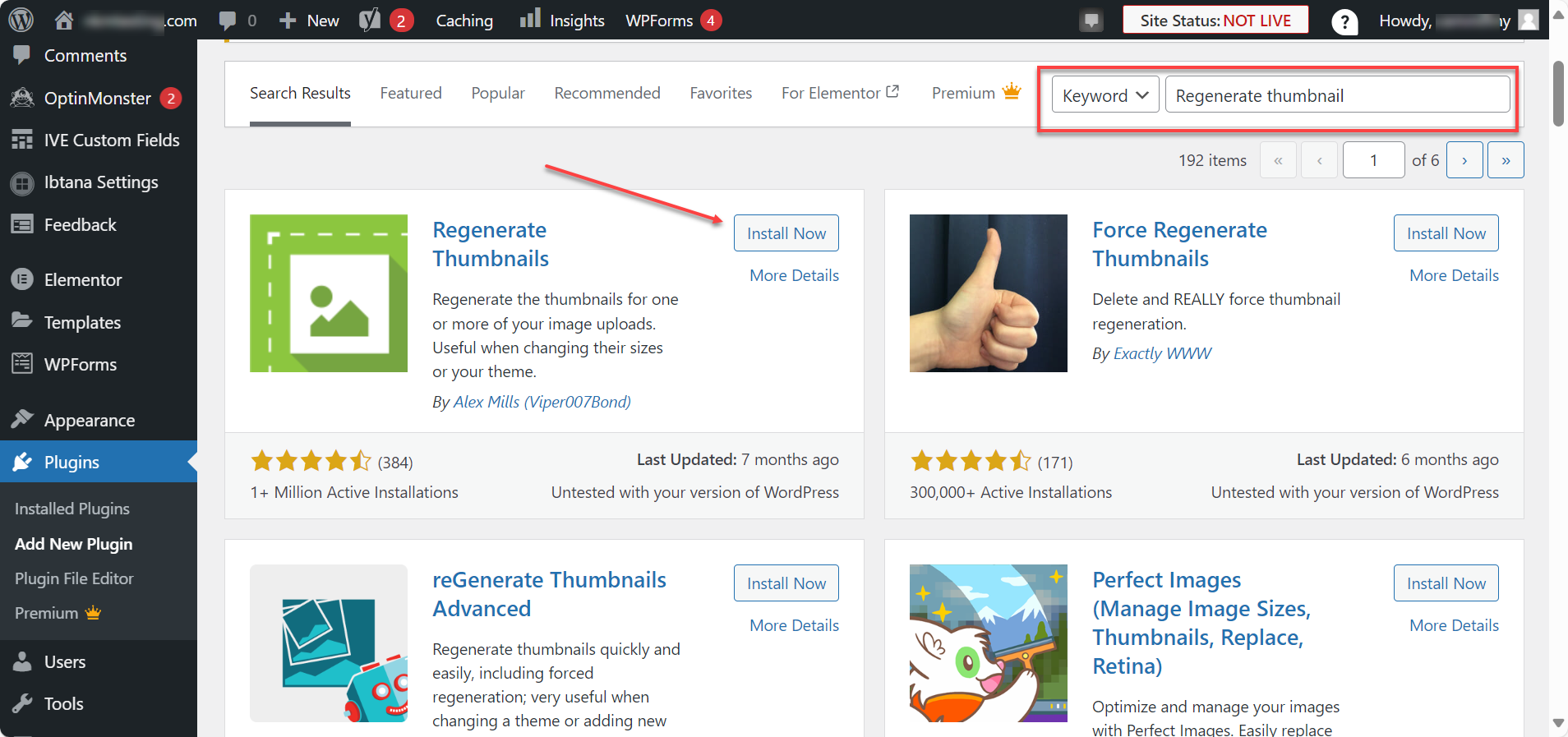Viewport: 1568px width, 737px height.
Task: Open the For Elementor external tab
Action: [x=840, y=93]
